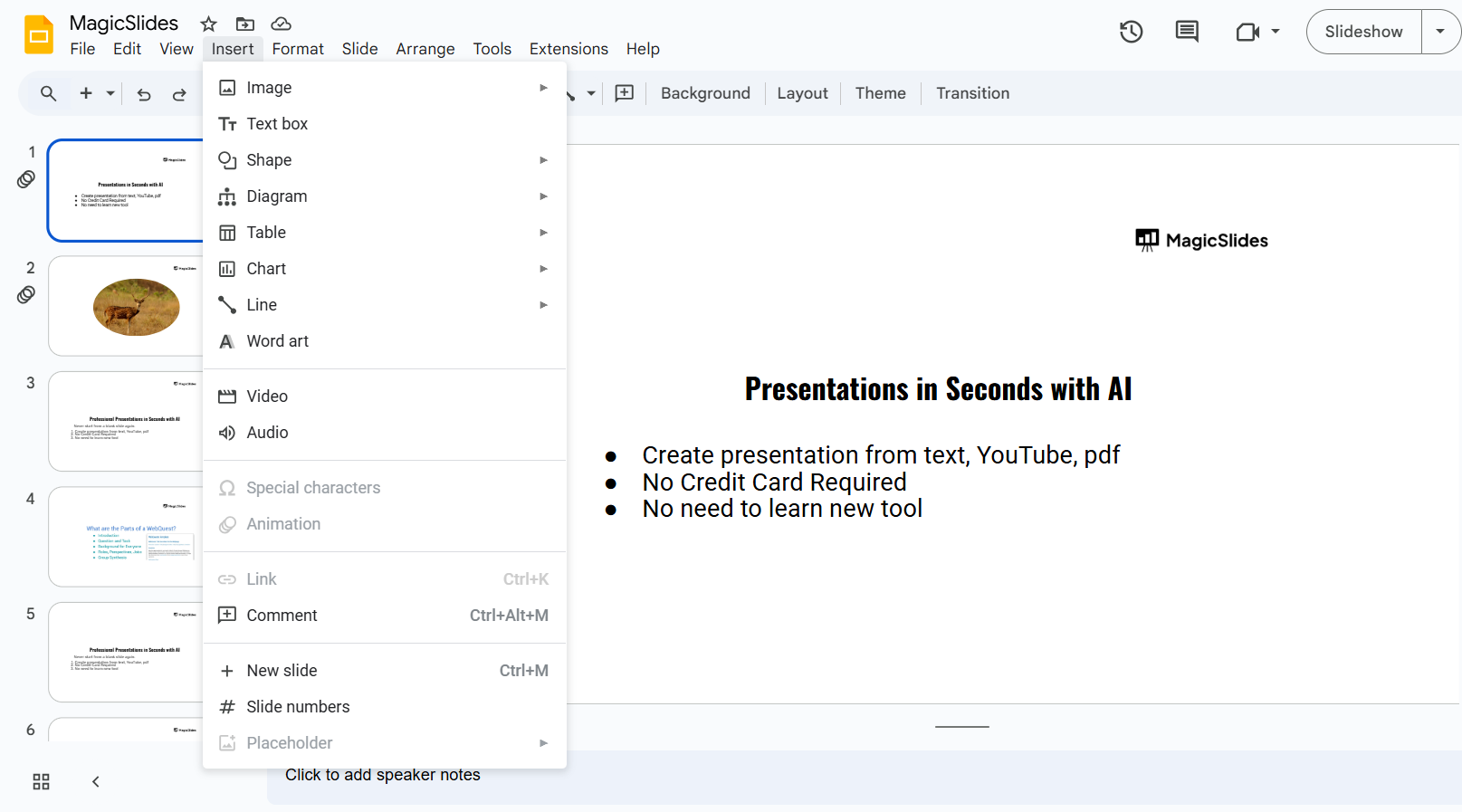This screenshot has height=812, width=1462.
Task: Select slide 4 thumbnail about WebQuest
Action: tap(126, 537)
